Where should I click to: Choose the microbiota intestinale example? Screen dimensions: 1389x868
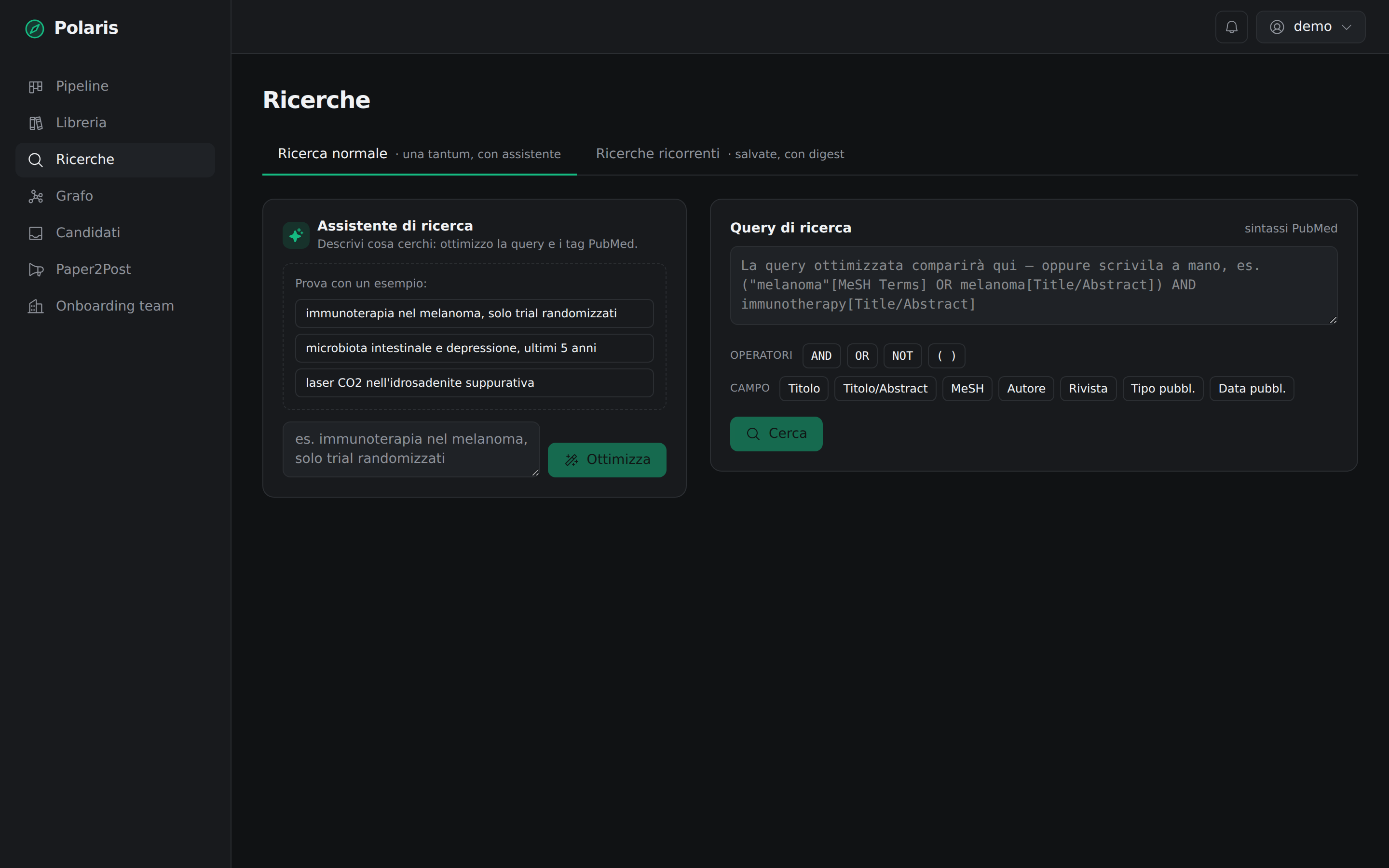pos(474,348)
